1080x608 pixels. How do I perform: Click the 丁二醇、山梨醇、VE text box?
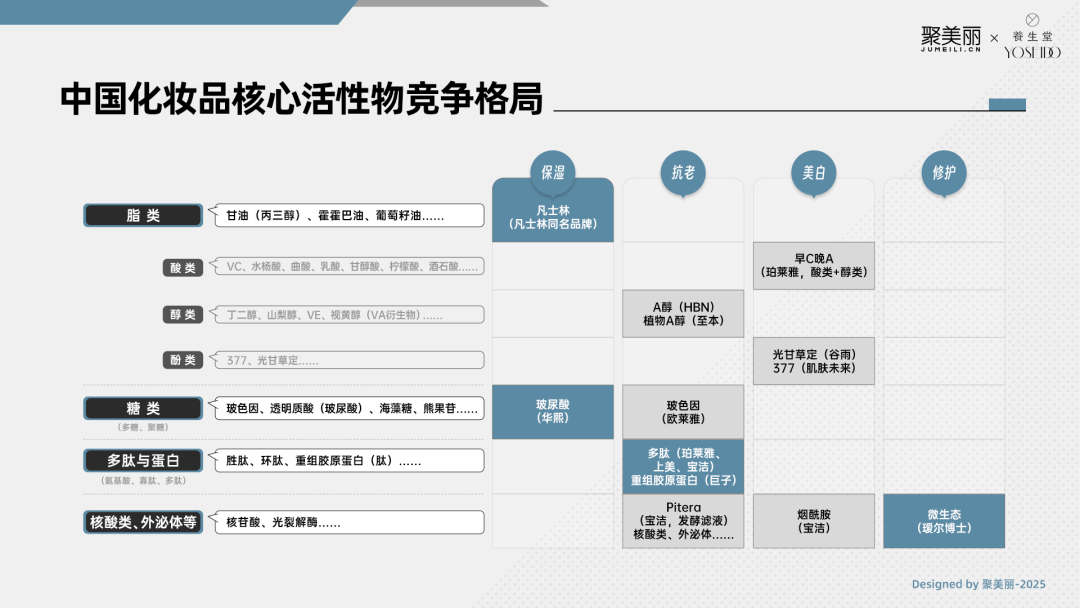pyautogui.click(x=349, y=315)
